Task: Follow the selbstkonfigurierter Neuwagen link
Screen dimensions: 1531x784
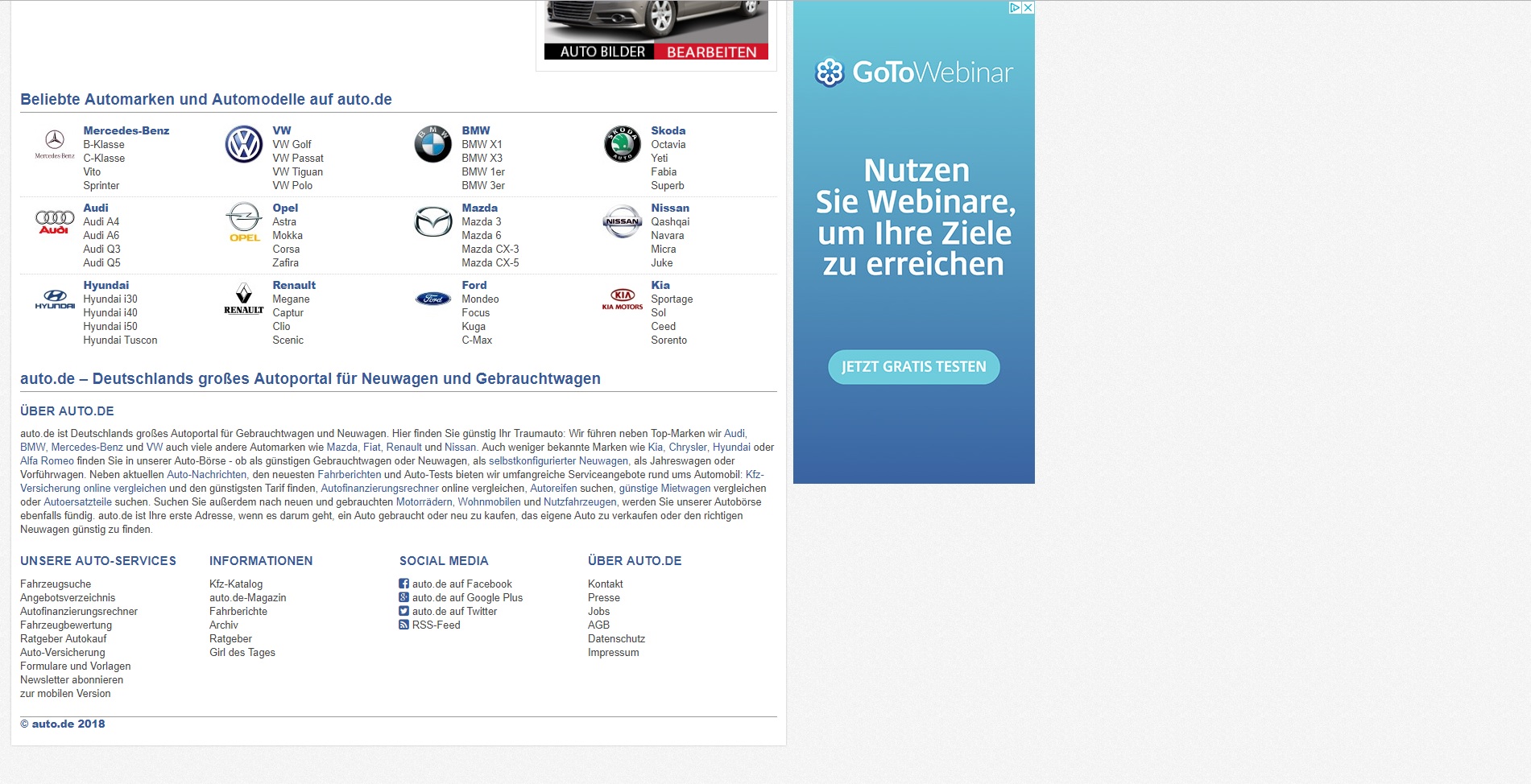Action: click(558, 460)
